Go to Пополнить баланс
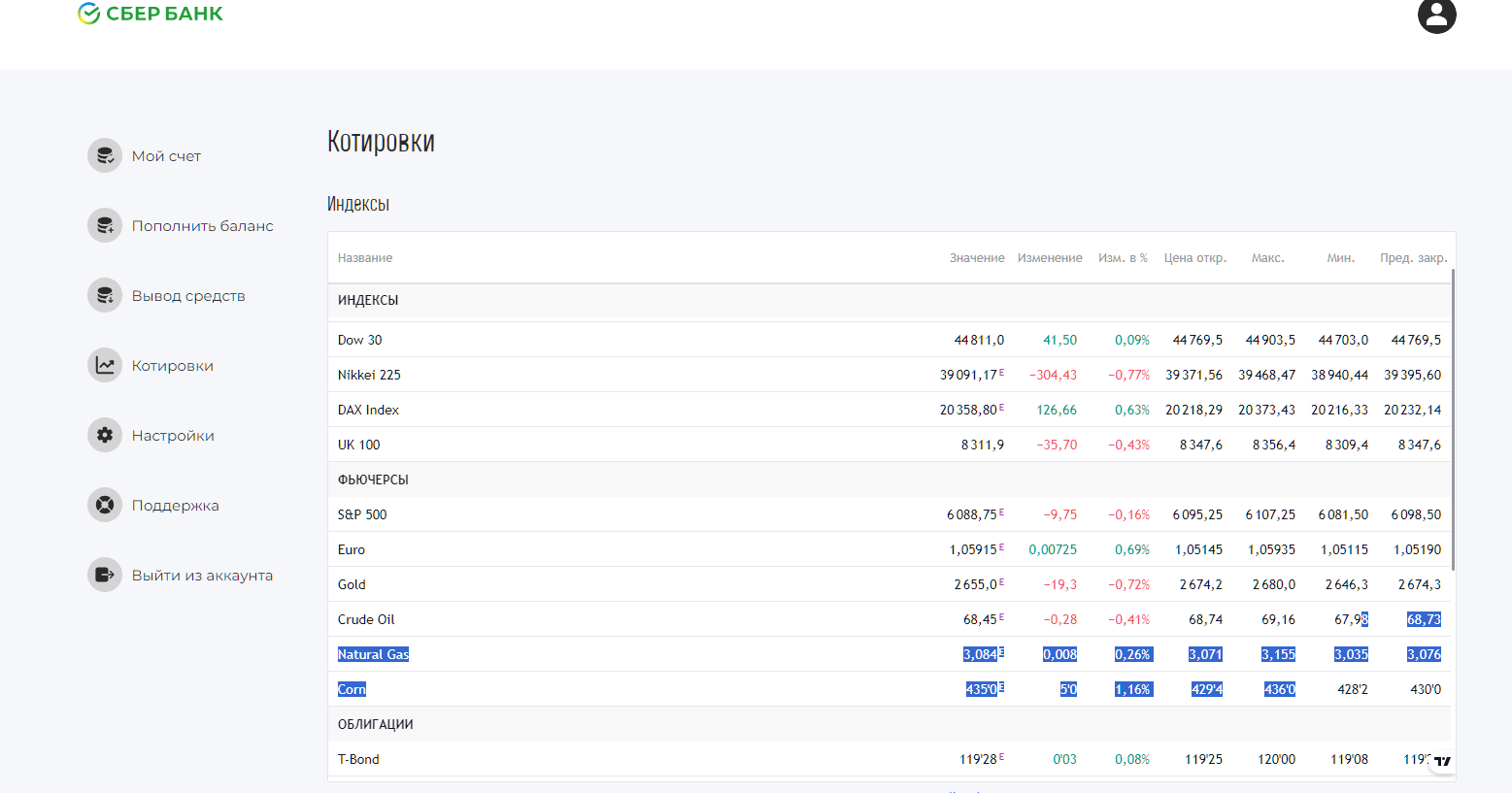The width and height of the screenshot is (1512, 793). [x=203, y=226]
